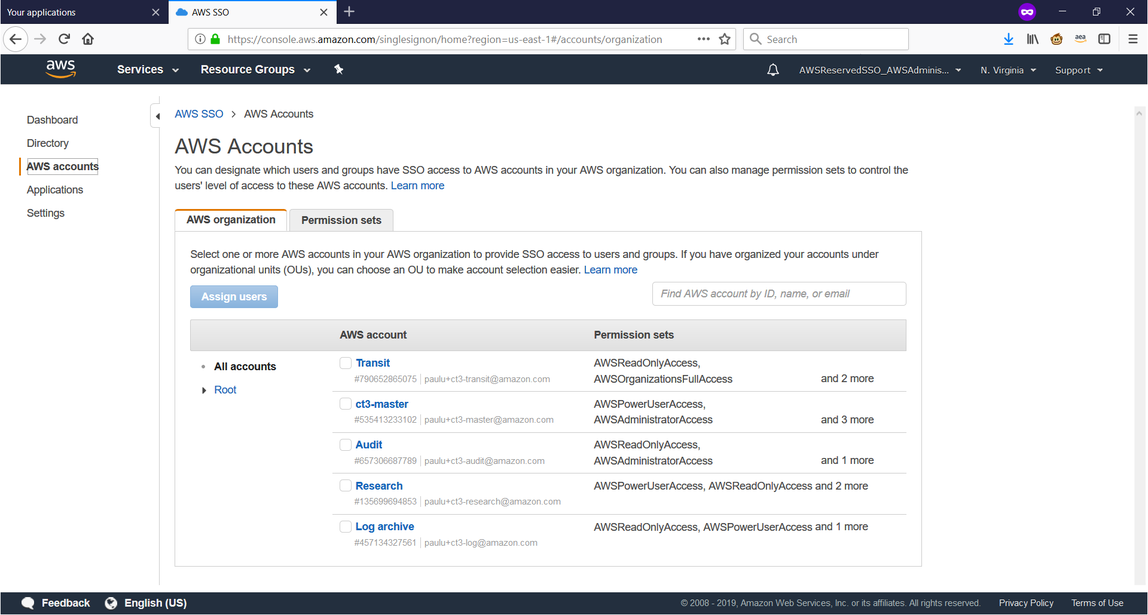The image size is (1148, 615).
Task: Tick the Research account checkbox
Action: [x=346, y=486]
